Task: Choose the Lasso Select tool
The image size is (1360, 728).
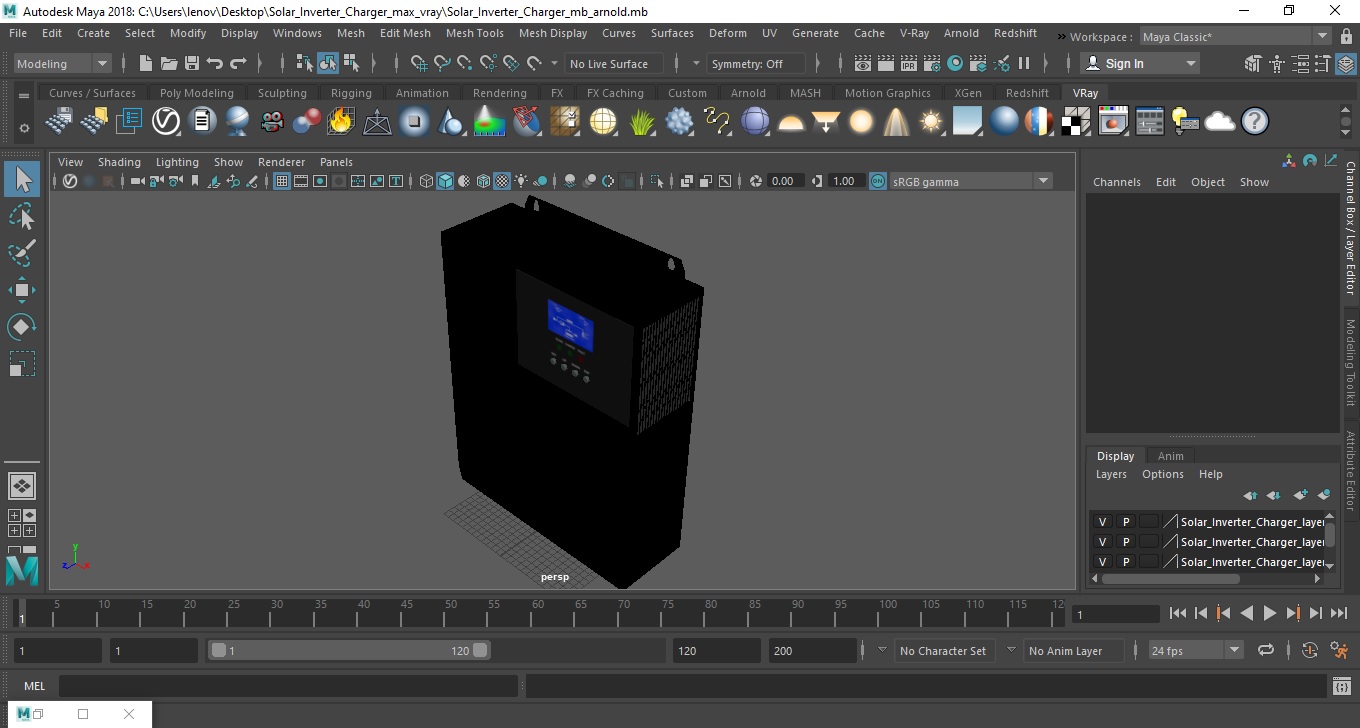Action: [22, 216]
